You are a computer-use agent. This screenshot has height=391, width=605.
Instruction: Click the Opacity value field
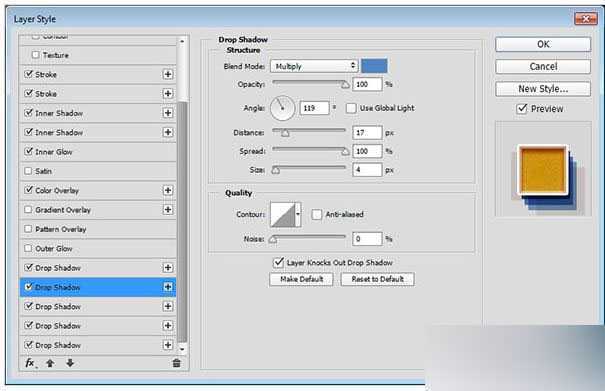(x=367, y=84)
